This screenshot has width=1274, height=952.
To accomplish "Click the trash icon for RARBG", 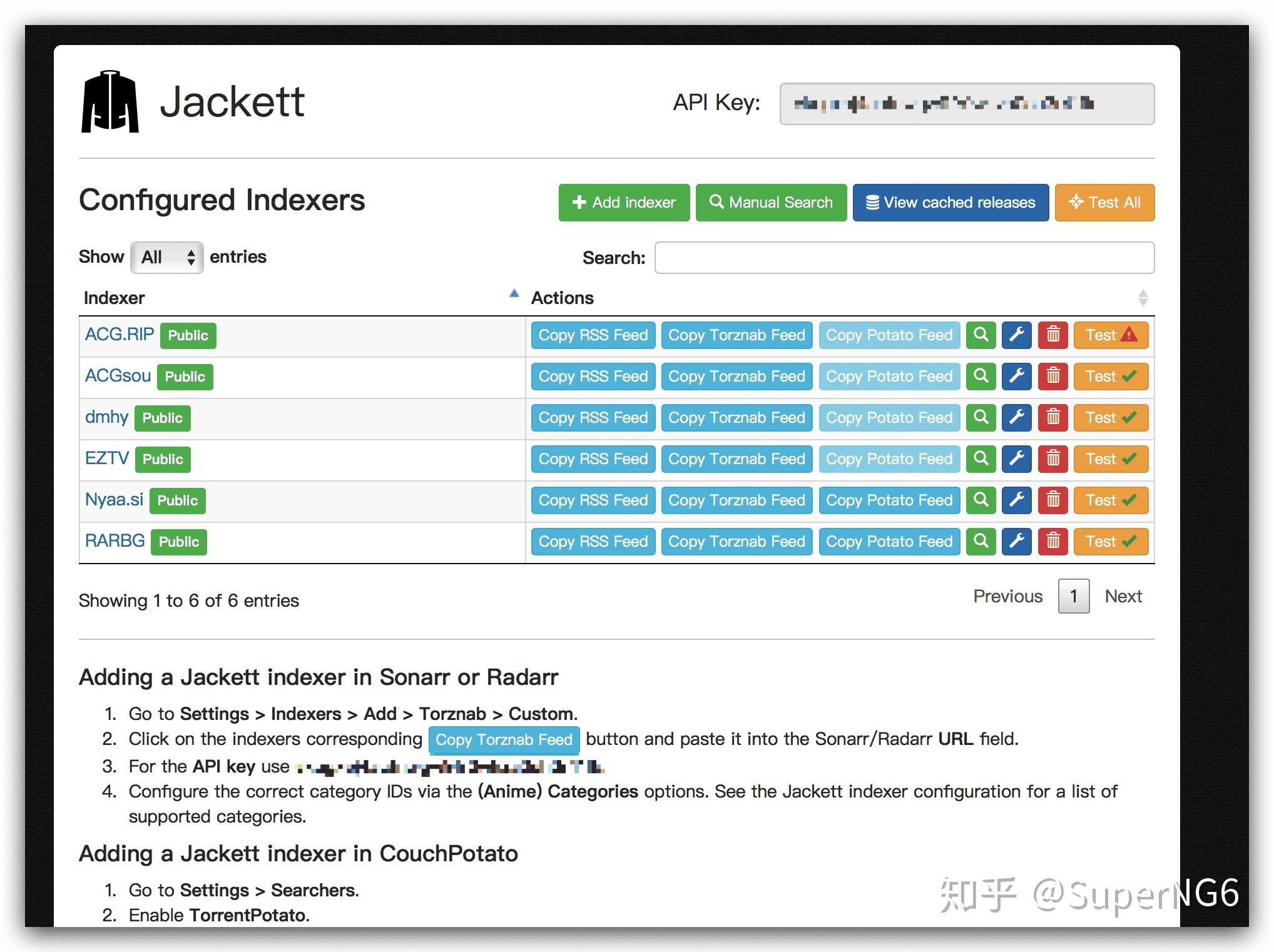I will (x=1052, y=542).
